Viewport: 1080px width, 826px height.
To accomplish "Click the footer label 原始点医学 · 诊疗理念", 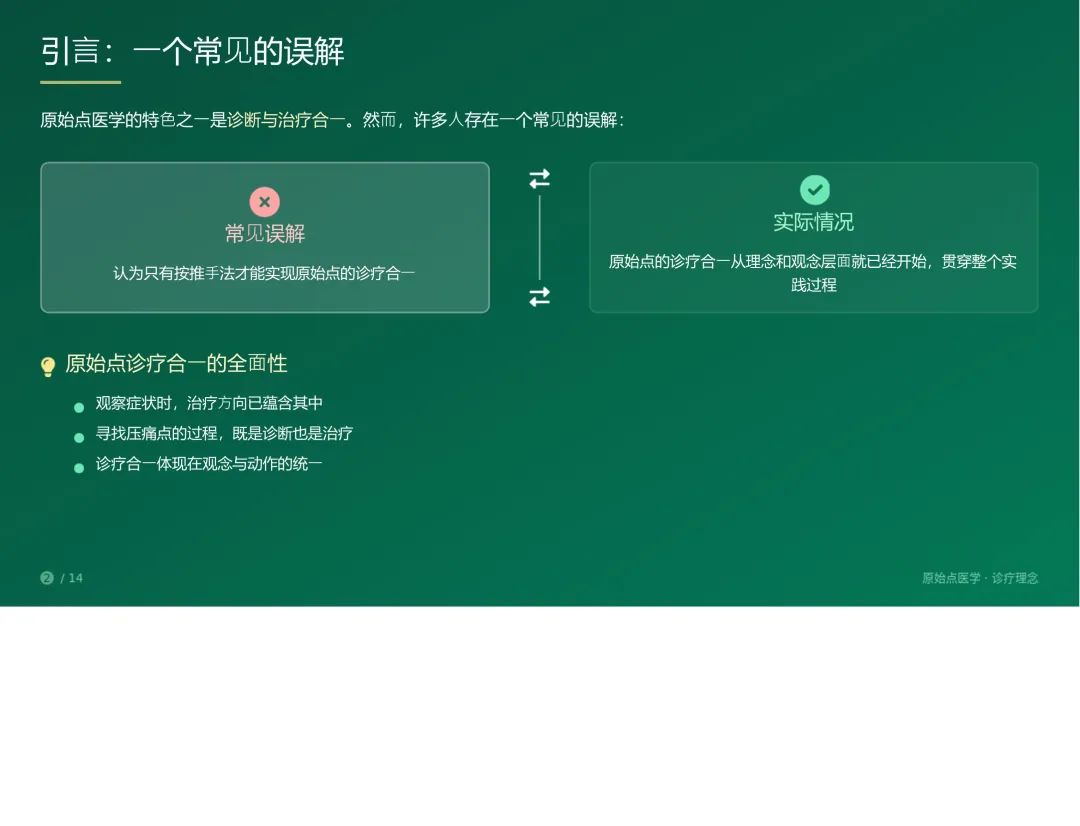I will click(x=979, y=578).
